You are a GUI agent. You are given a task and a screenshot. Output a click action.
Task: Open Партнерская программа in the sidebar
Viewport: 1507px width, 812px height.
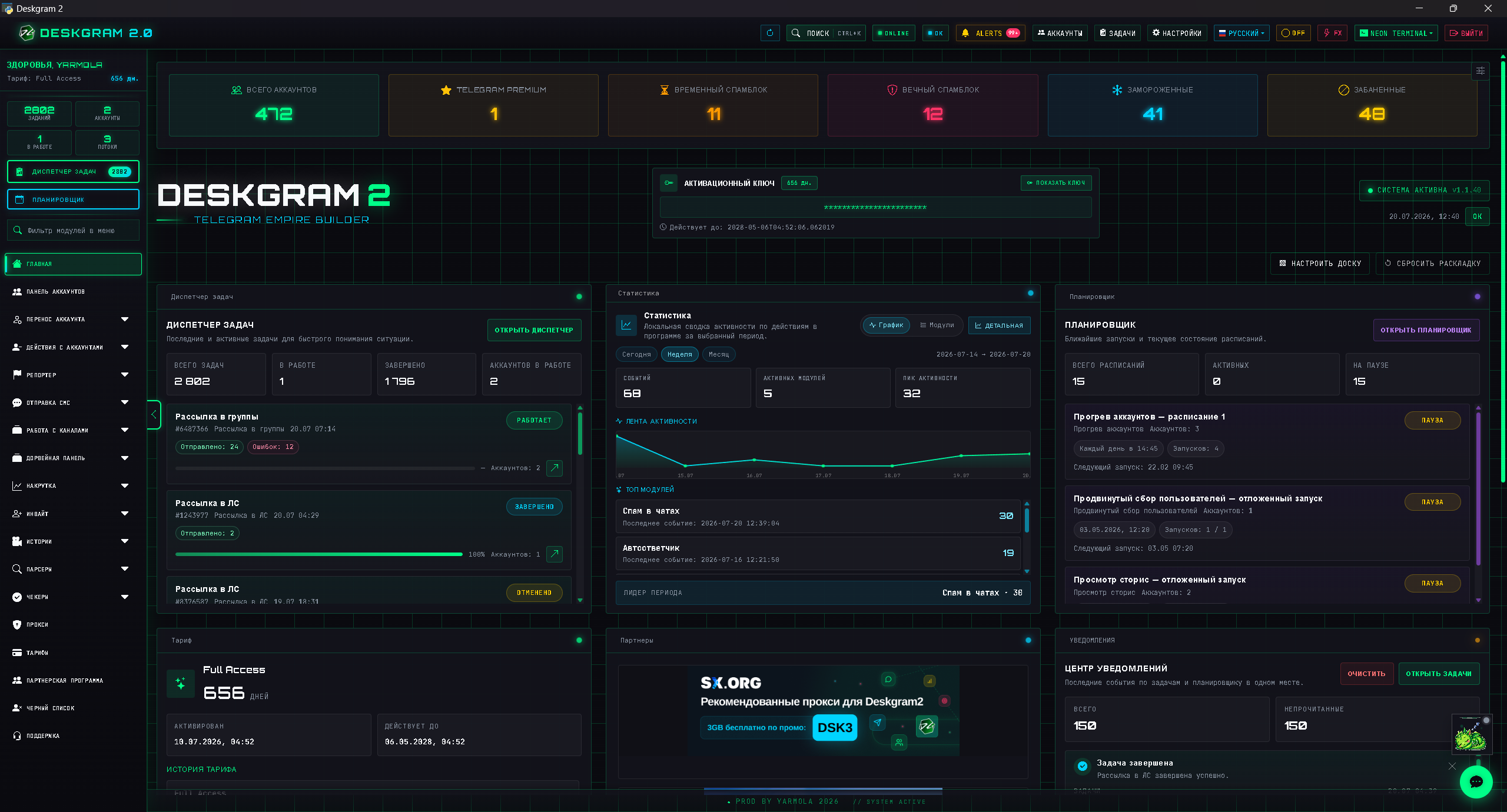coord(73,680)
